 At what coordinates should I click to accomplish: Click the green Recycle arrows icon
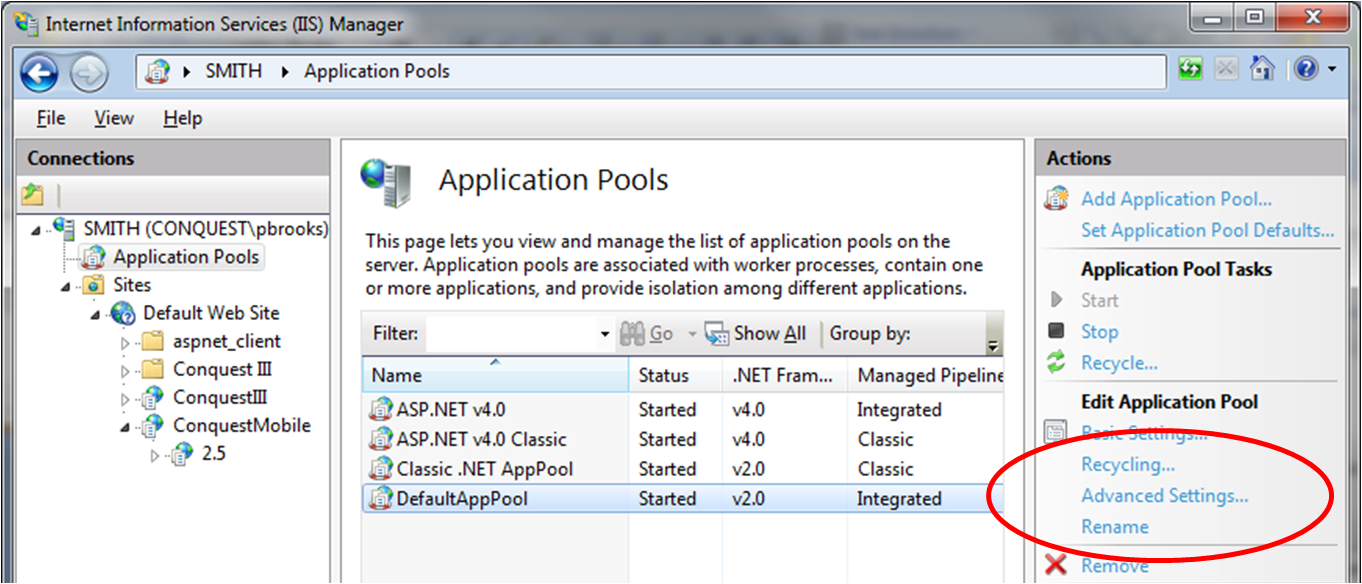click(x=1056, y=363)
